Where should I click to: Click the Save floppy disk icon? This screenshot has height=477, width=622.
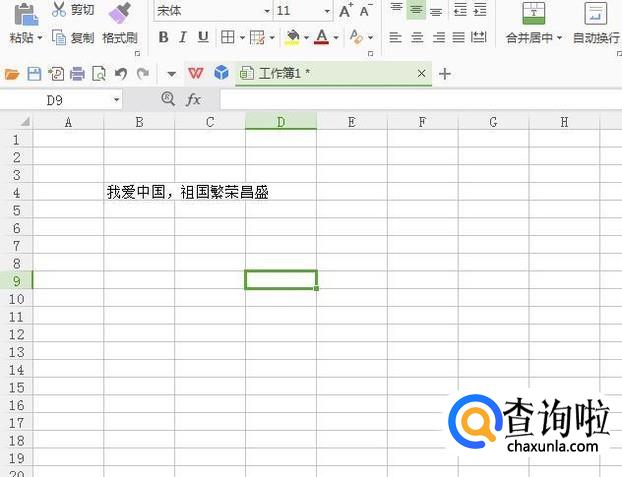(34, 74)
